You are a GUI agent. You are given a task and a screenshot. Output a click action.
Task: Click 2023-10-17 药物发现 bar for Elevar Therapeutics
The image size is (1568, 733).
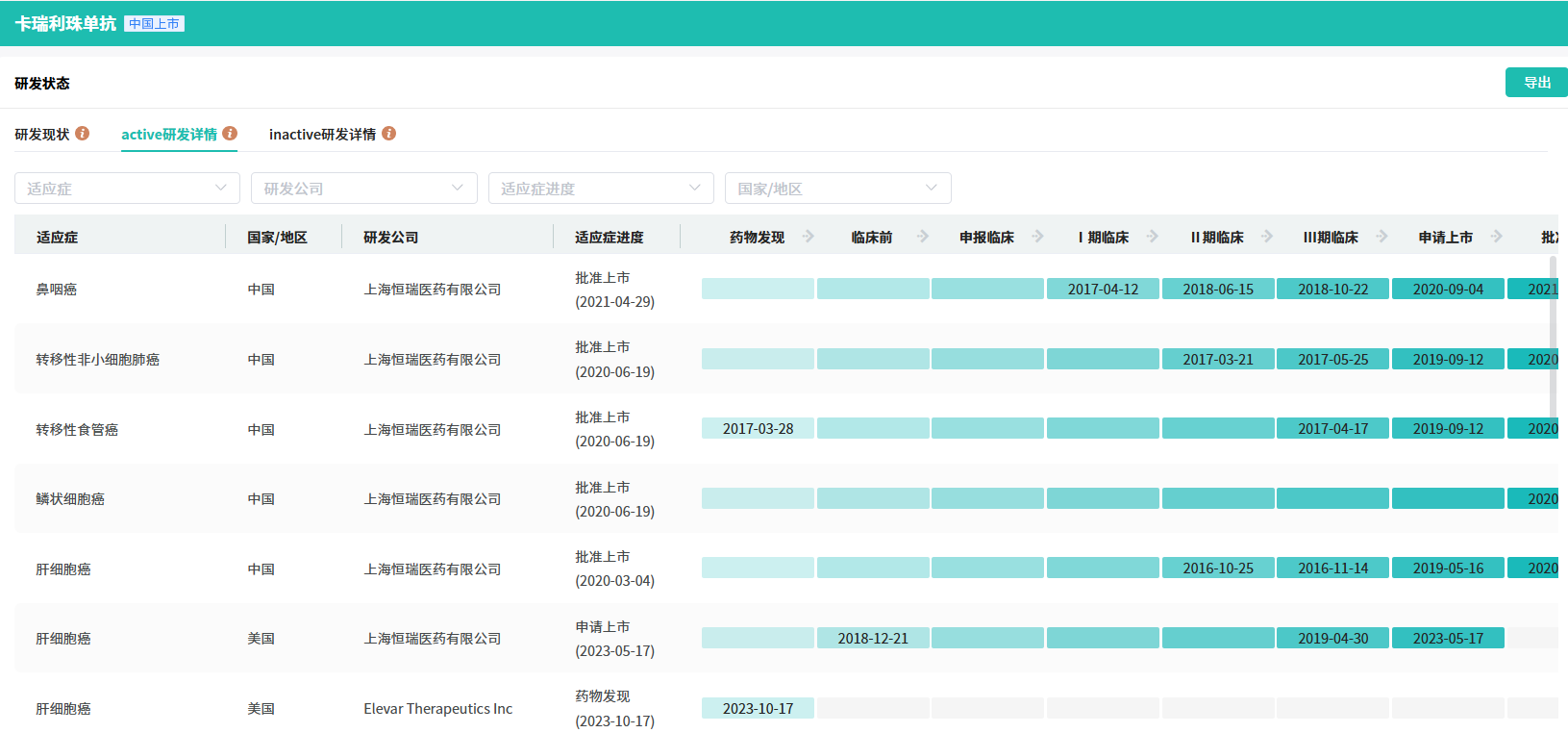758,708
